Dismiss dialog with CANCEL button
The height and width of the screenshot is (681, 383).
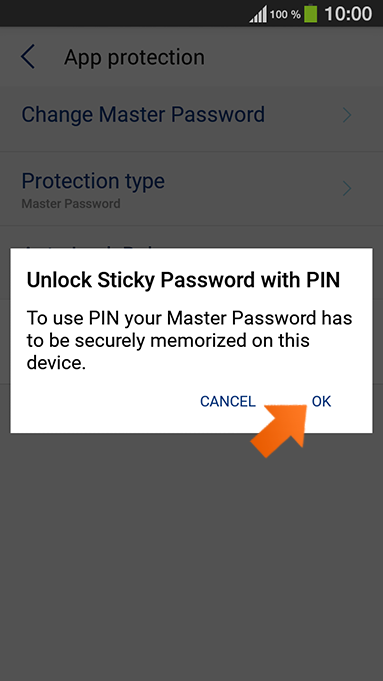228,401
